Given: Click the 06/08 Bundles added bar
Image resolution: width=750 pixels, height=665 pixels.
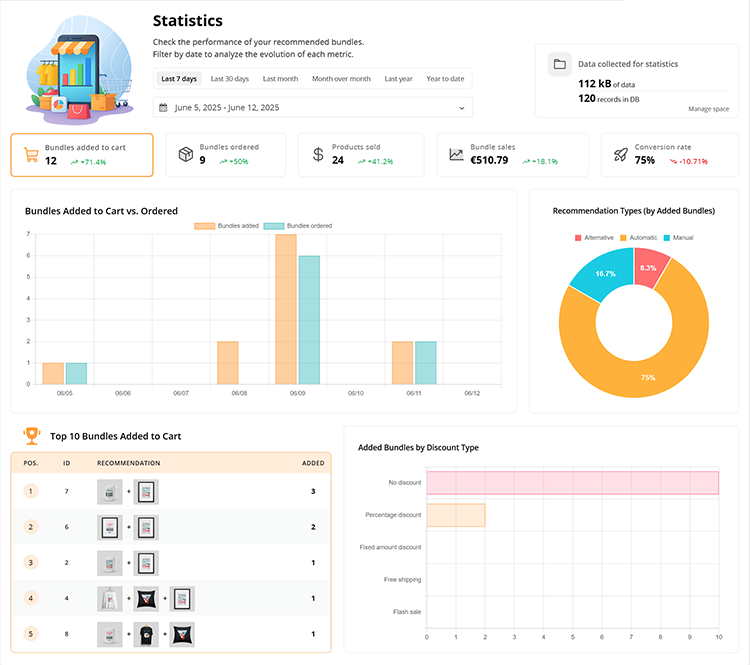Looking at the screenshot, I should tap(228, 363).
